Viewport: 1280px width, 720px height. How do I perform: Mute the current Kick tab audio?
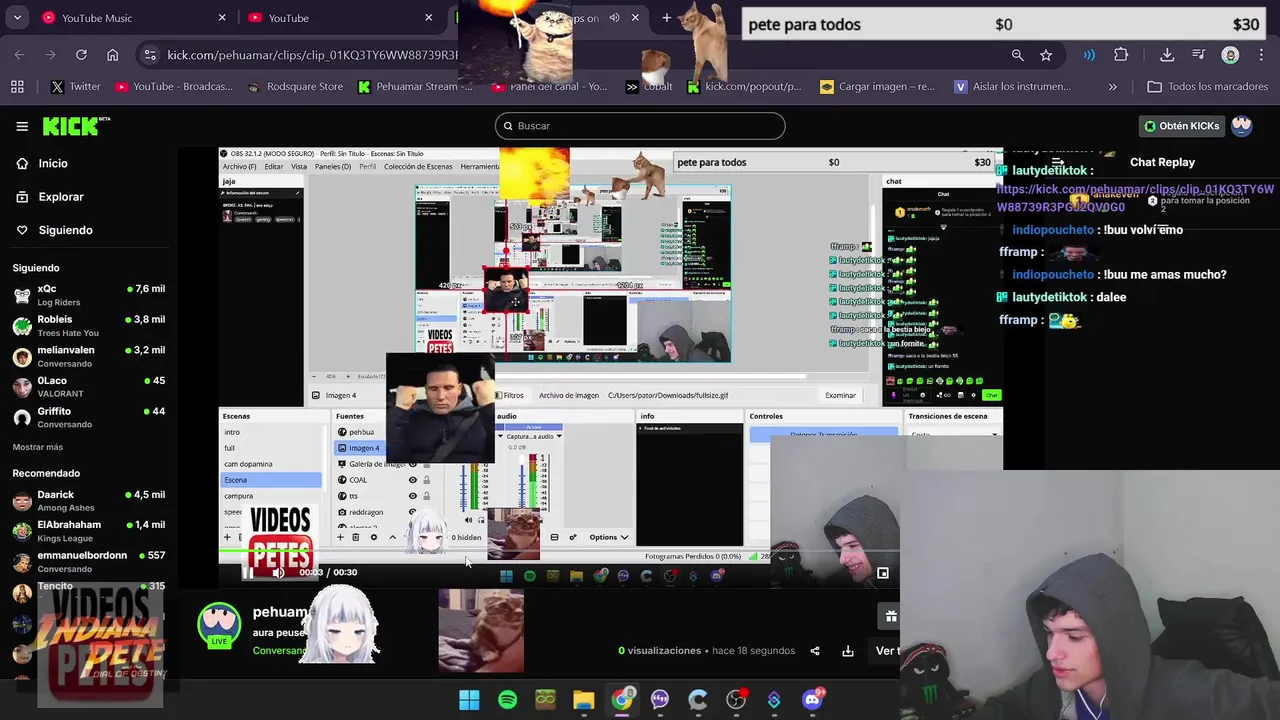click(614, 18)
